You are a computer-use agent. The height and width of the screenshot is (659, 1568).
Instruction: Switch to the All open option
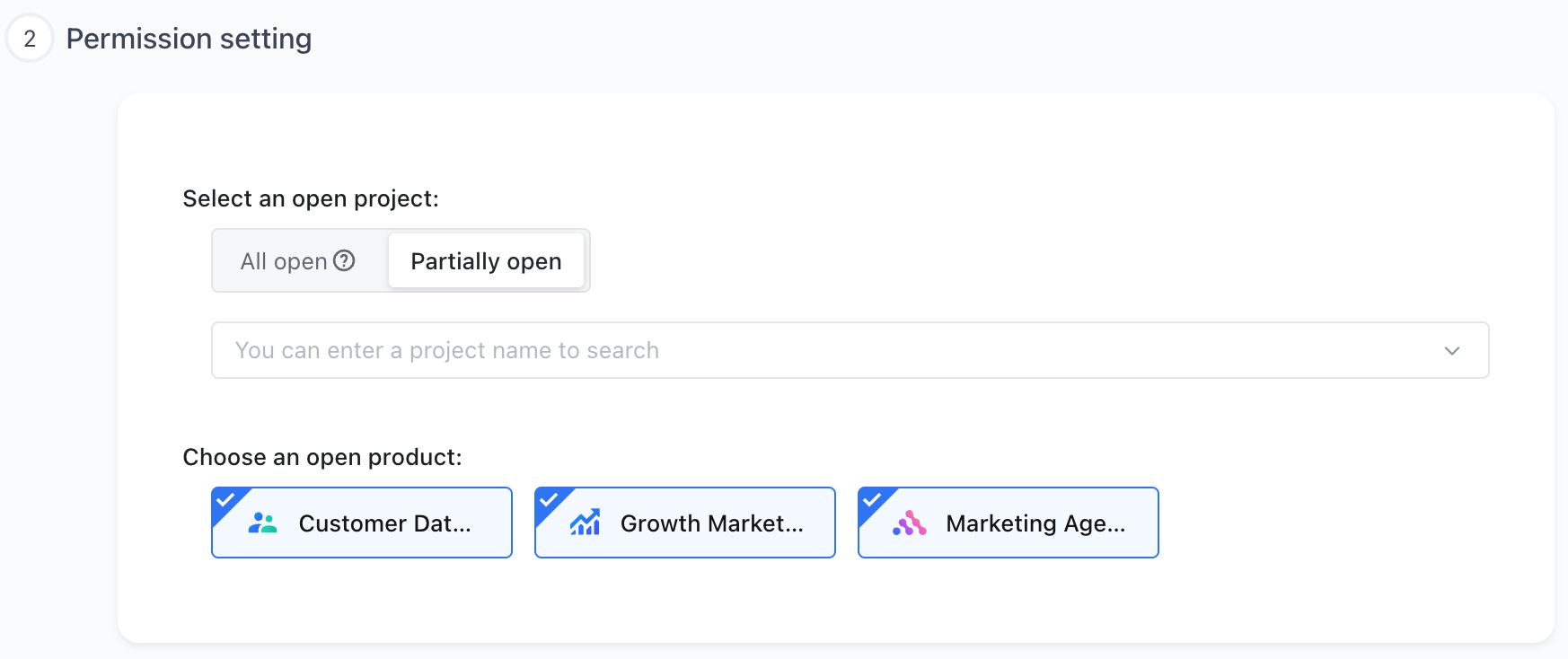pyautogui.click(x=299, y=260)
